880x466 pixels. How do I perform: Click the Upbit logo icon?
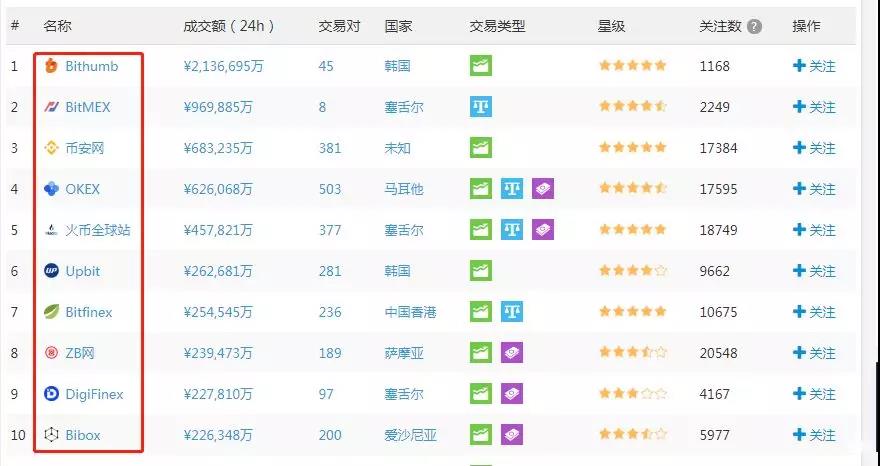[x=51, y=271]
